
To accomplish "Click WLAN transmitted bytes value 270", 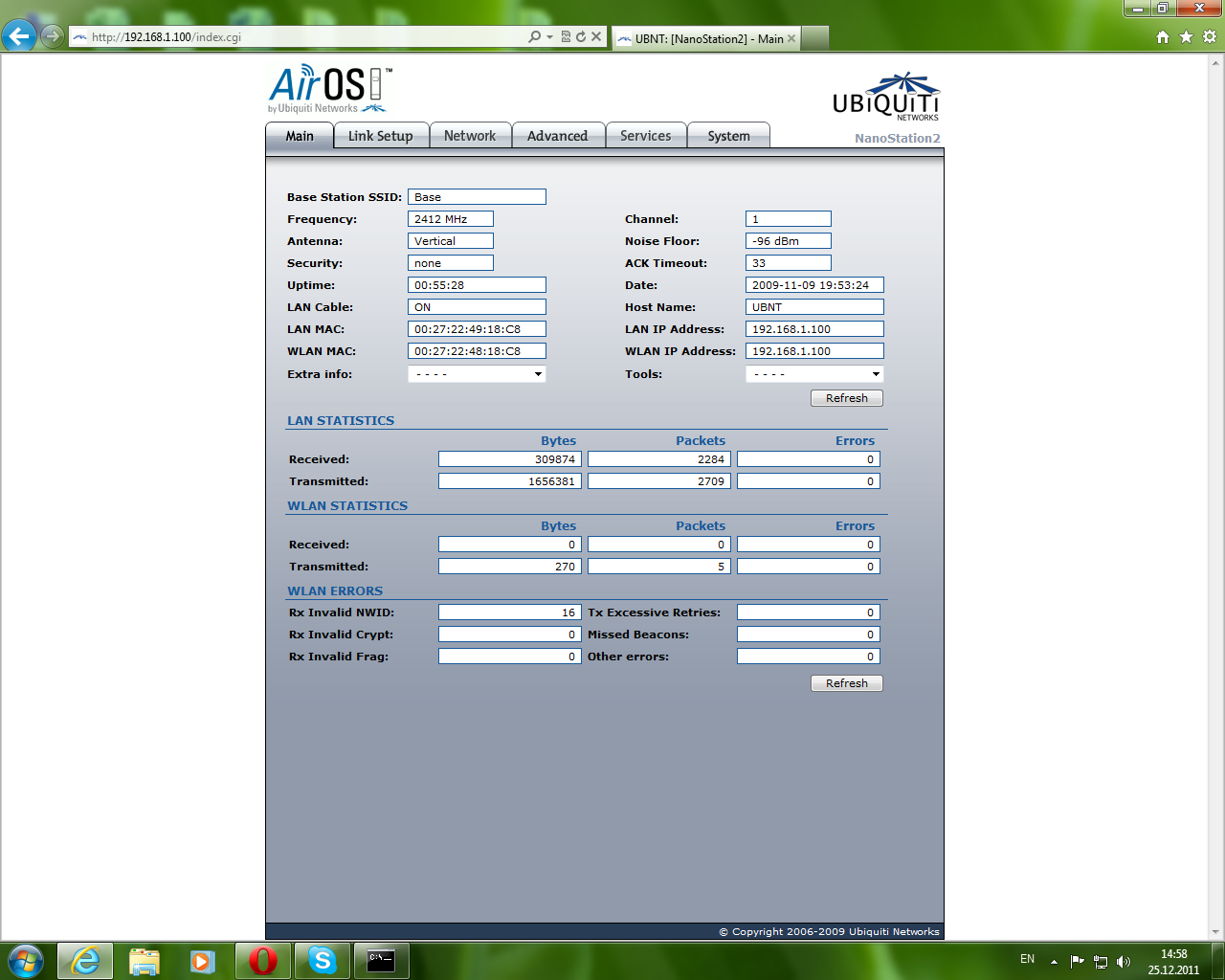I will 510,567.
